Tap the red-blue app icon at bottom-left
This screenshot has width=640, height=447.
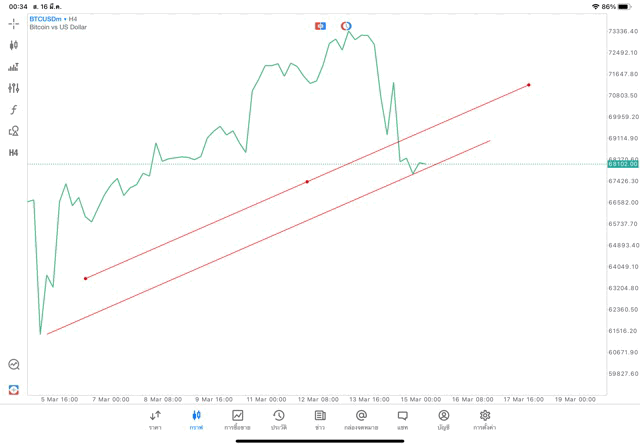tap(13, 390)
